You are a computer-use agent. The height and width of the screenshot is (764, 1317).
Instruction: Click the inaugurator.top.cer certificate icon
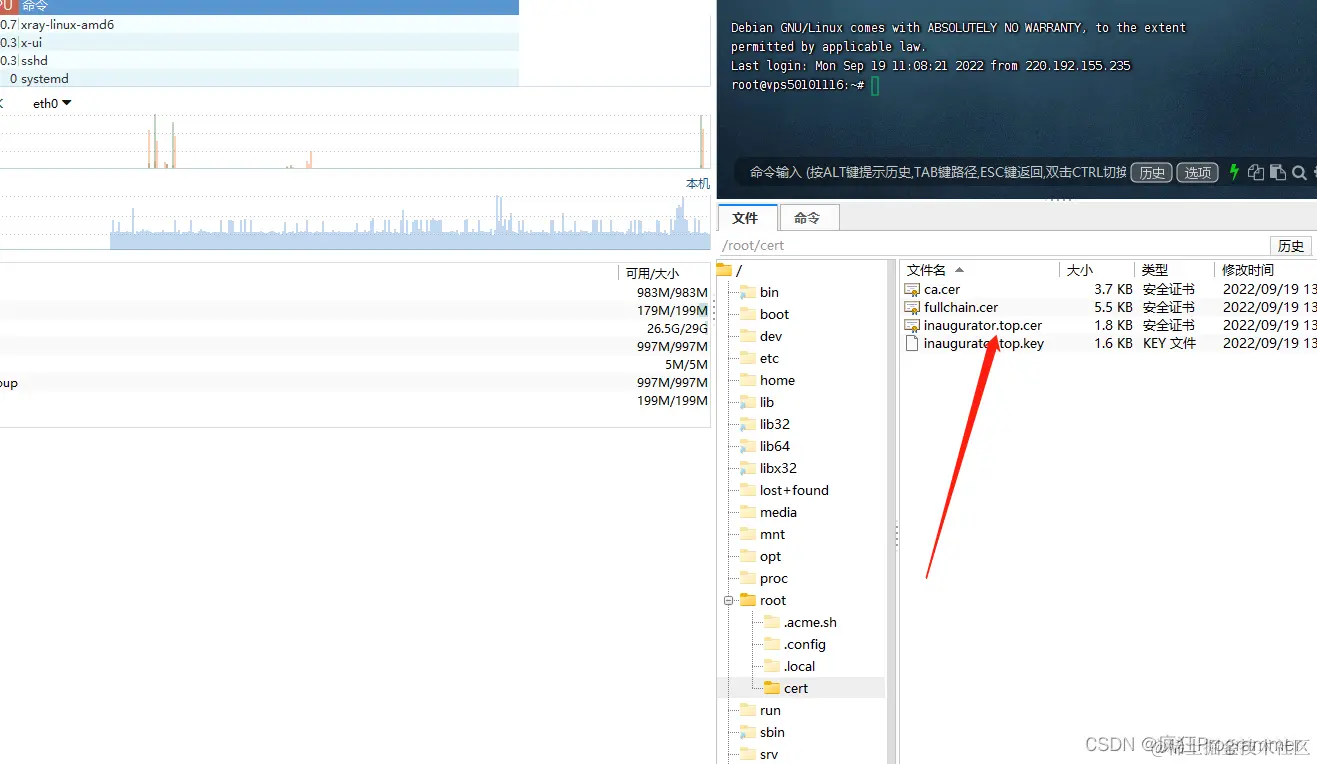(x=912, y=325)
